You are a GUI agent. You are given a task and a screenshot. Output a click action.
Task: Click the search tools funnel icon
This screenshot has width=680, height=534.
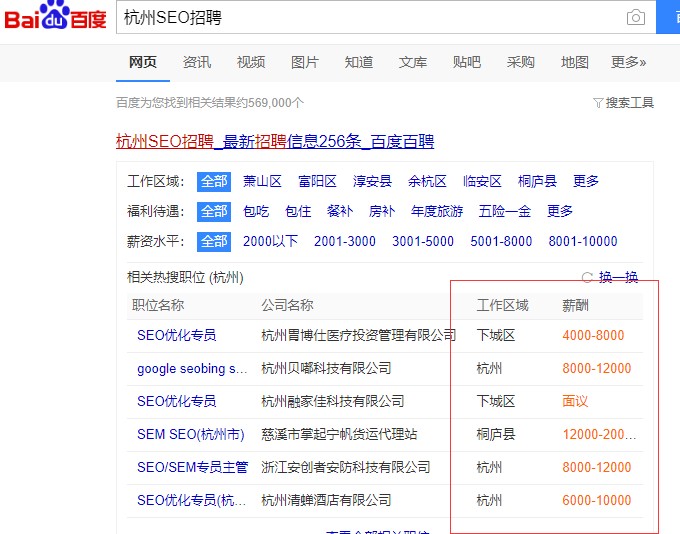(x=598, y=103)
